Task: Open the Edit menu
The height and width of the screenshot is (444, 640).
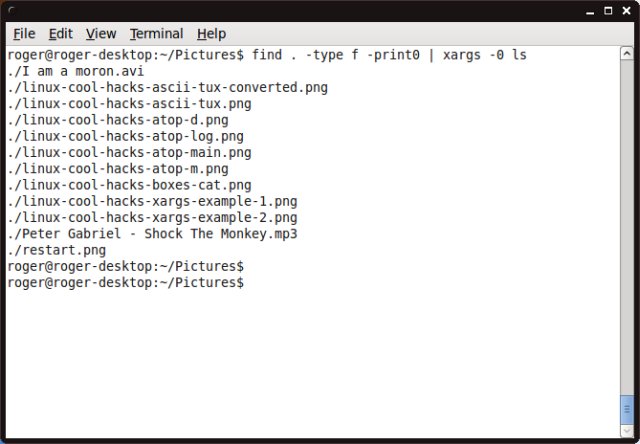Action: (60, 33)
